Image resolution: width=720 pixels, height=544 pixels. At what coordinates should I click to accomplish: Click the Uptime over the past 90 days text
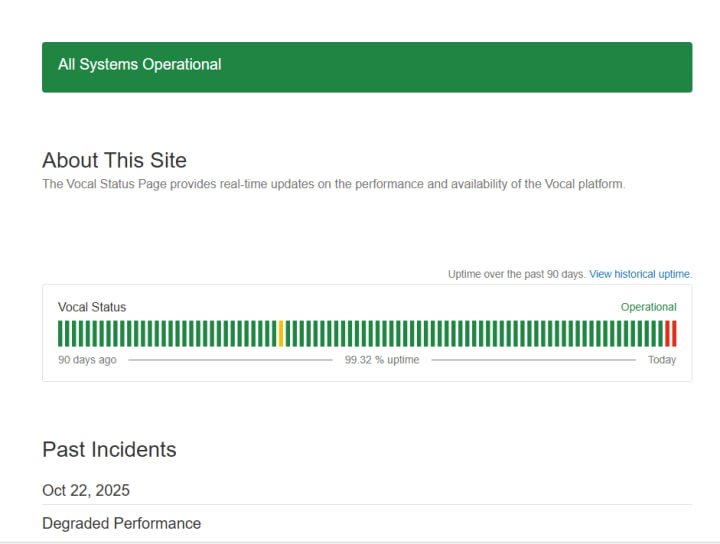tap(516, 274)
